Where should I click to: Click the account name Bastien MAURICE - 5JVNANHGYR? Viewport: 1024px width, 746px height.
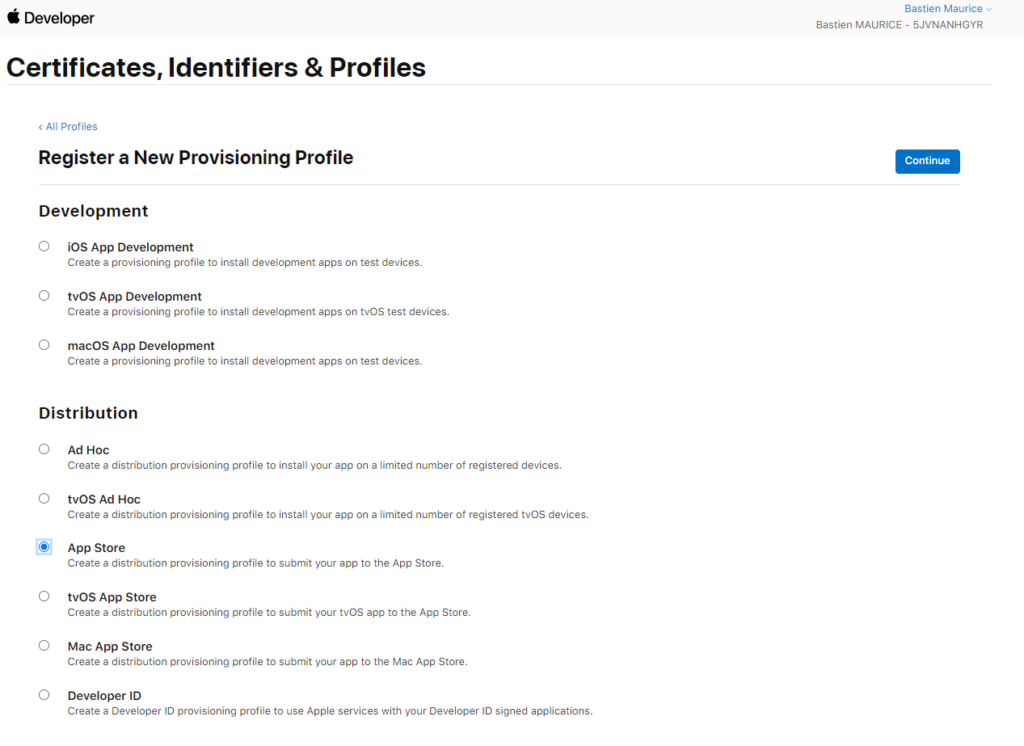pos(898,24)
